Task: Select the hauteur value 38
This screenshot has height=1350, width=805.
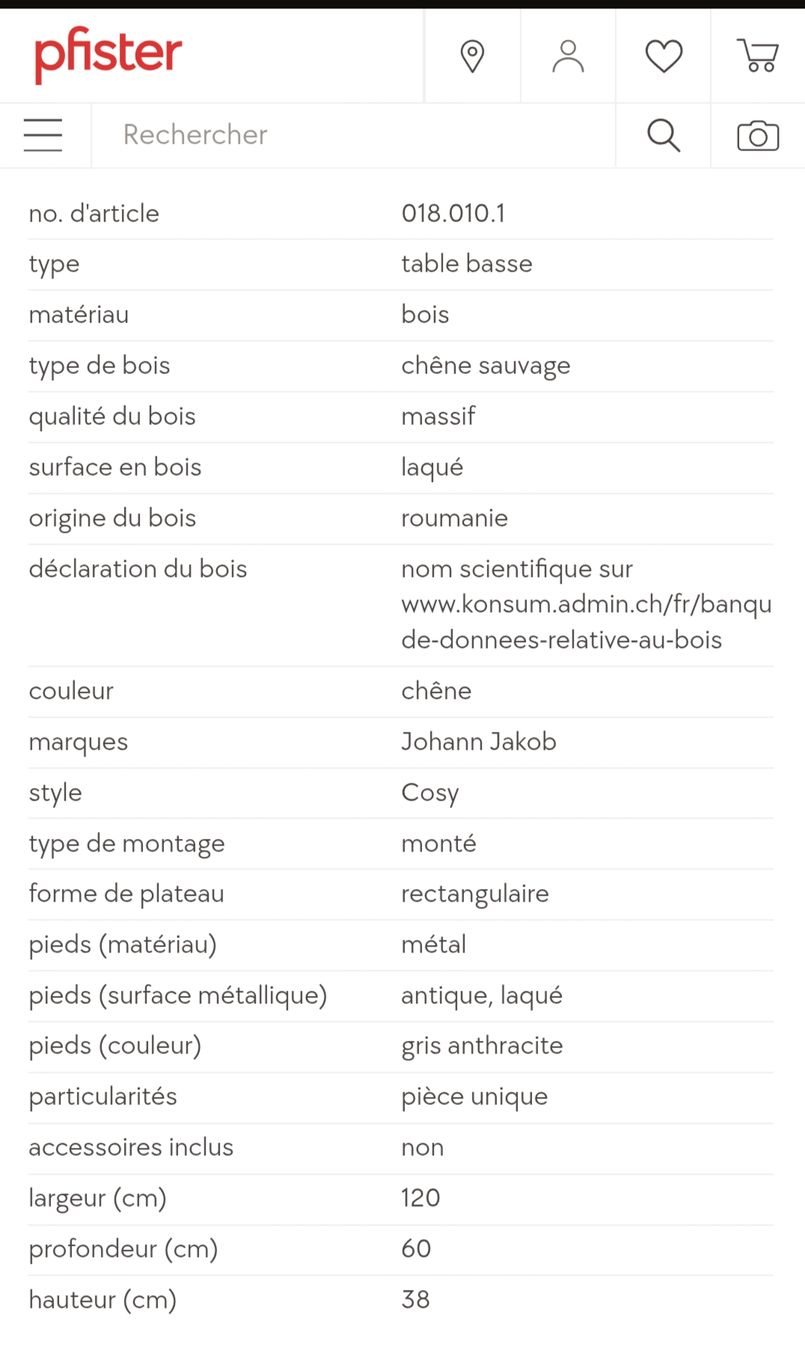Action: pyautogui.click(x=416, y=1300)
